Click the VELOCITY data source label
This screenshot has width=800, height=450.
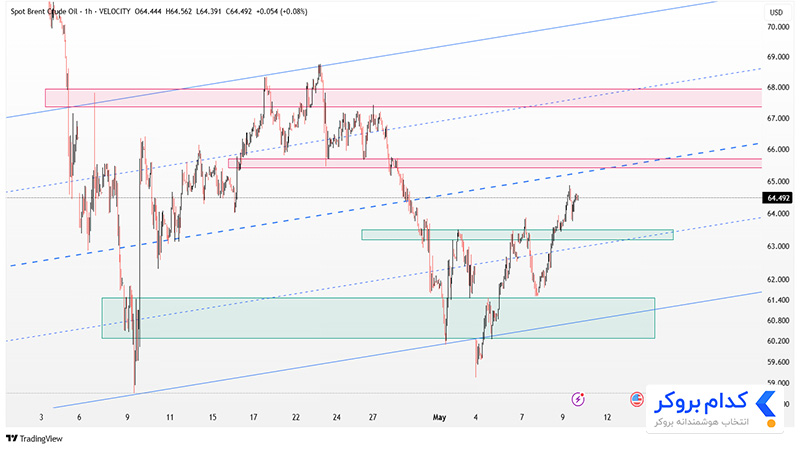coord(114,11)
